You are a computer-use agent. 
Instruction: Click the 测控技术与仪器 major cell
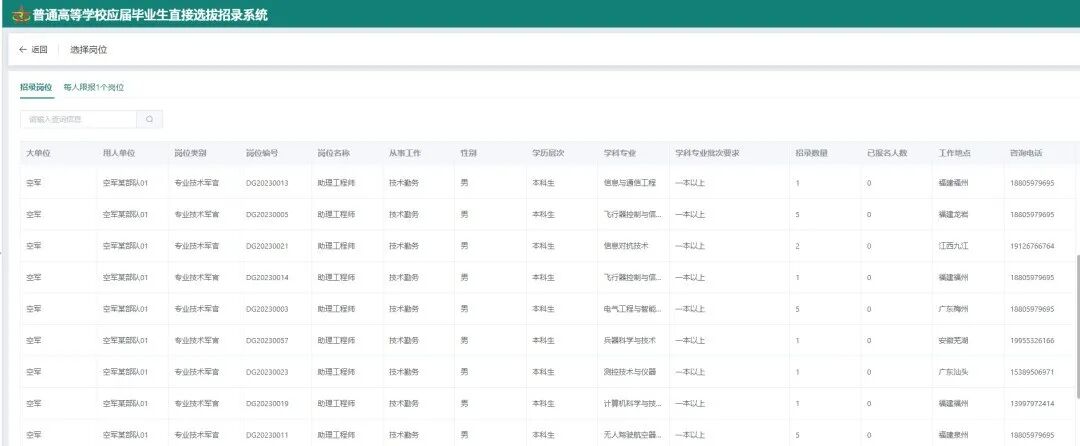630,372
